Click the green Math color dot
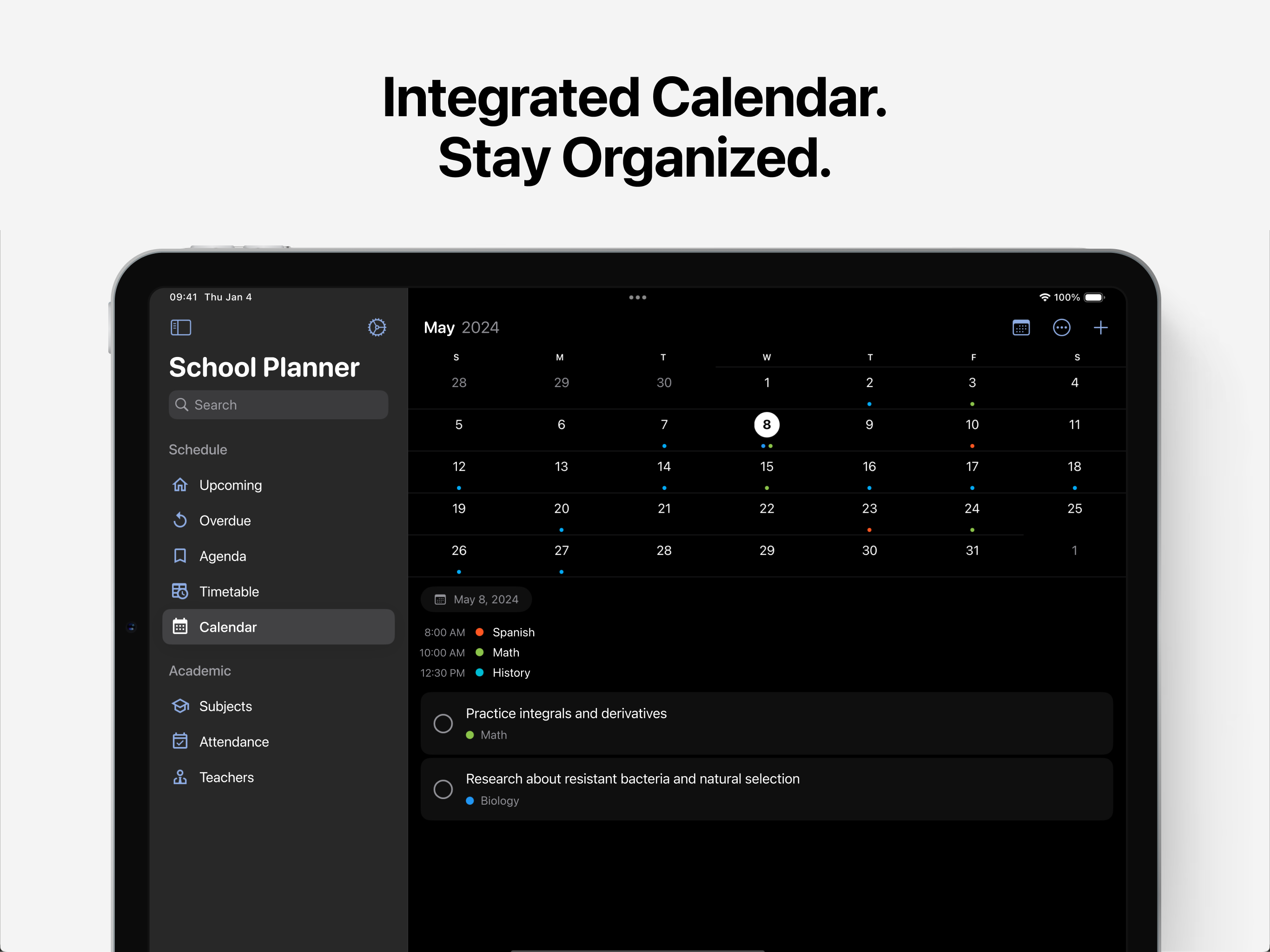Screen dimensions: 1270x952 point(480,652)
